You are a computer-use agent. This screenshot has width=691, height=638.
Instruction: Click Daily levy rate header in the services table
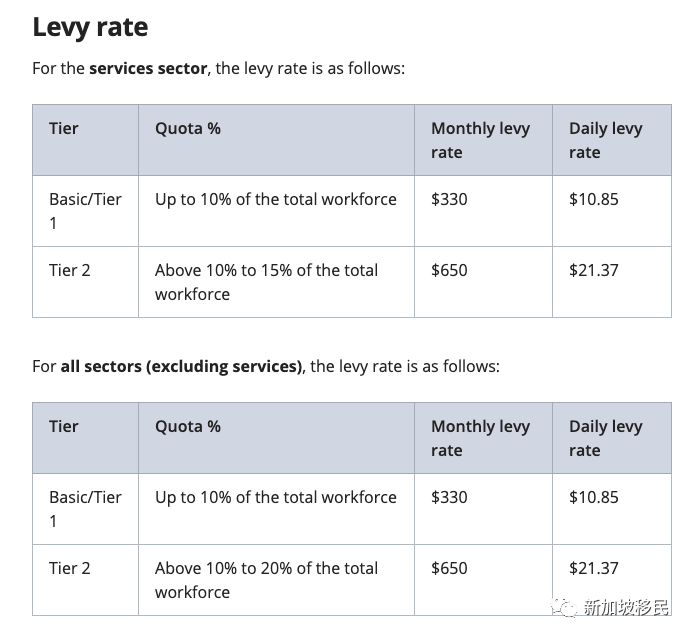click(x=606, y=140)
